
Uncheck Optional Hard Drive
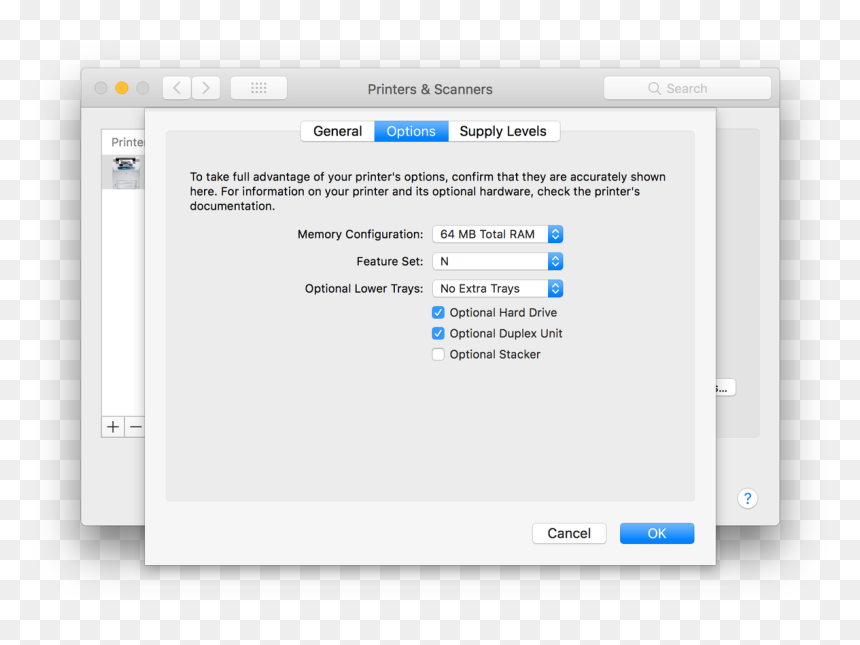(x=438, y=313)
